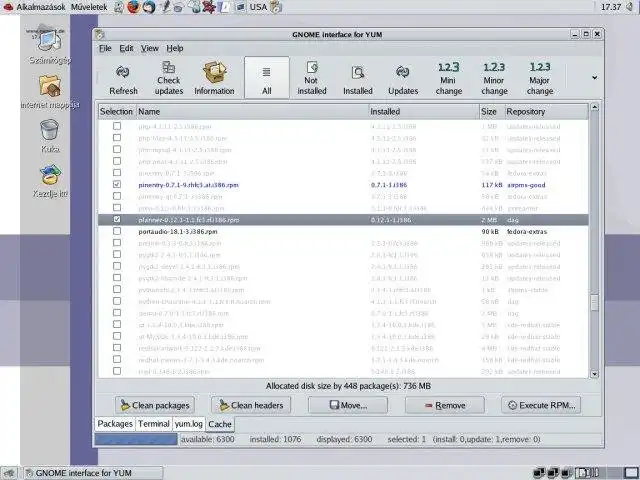This screenshot has width=640, height=480.
Task: Open the Műveletek panel menu
Action: coord(89,7)
